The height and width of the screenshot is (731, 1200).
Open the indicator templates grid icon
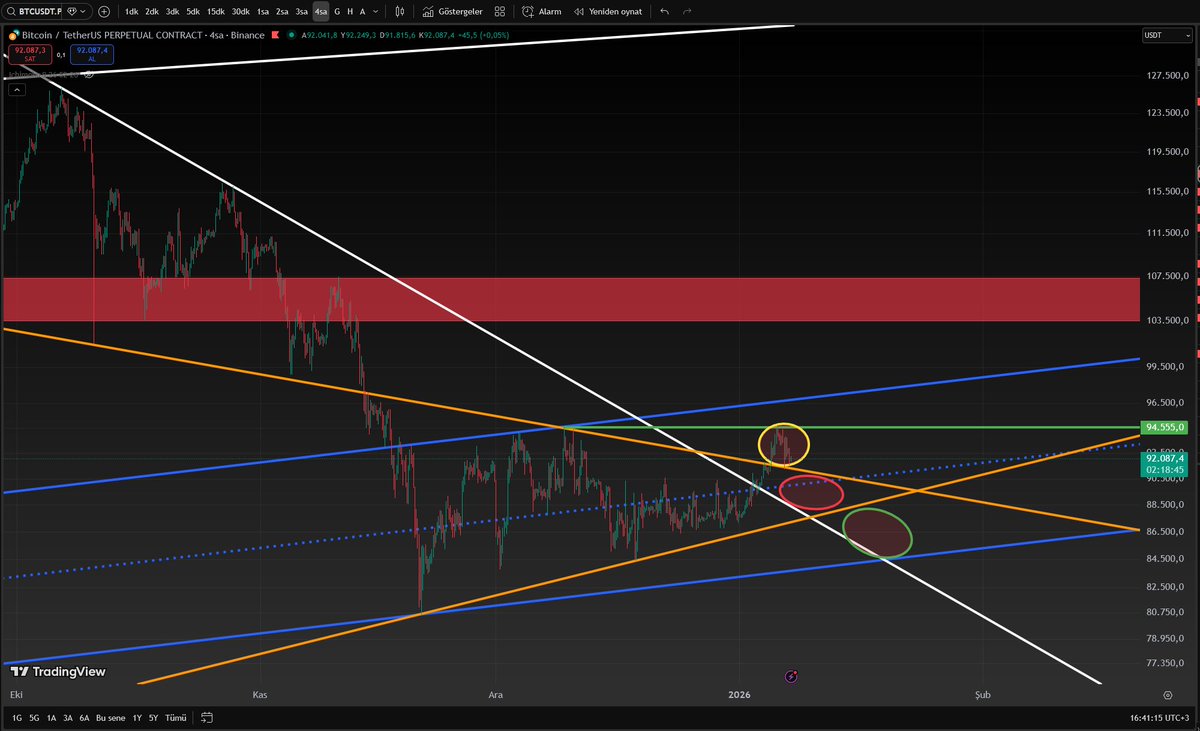point(499,12)
